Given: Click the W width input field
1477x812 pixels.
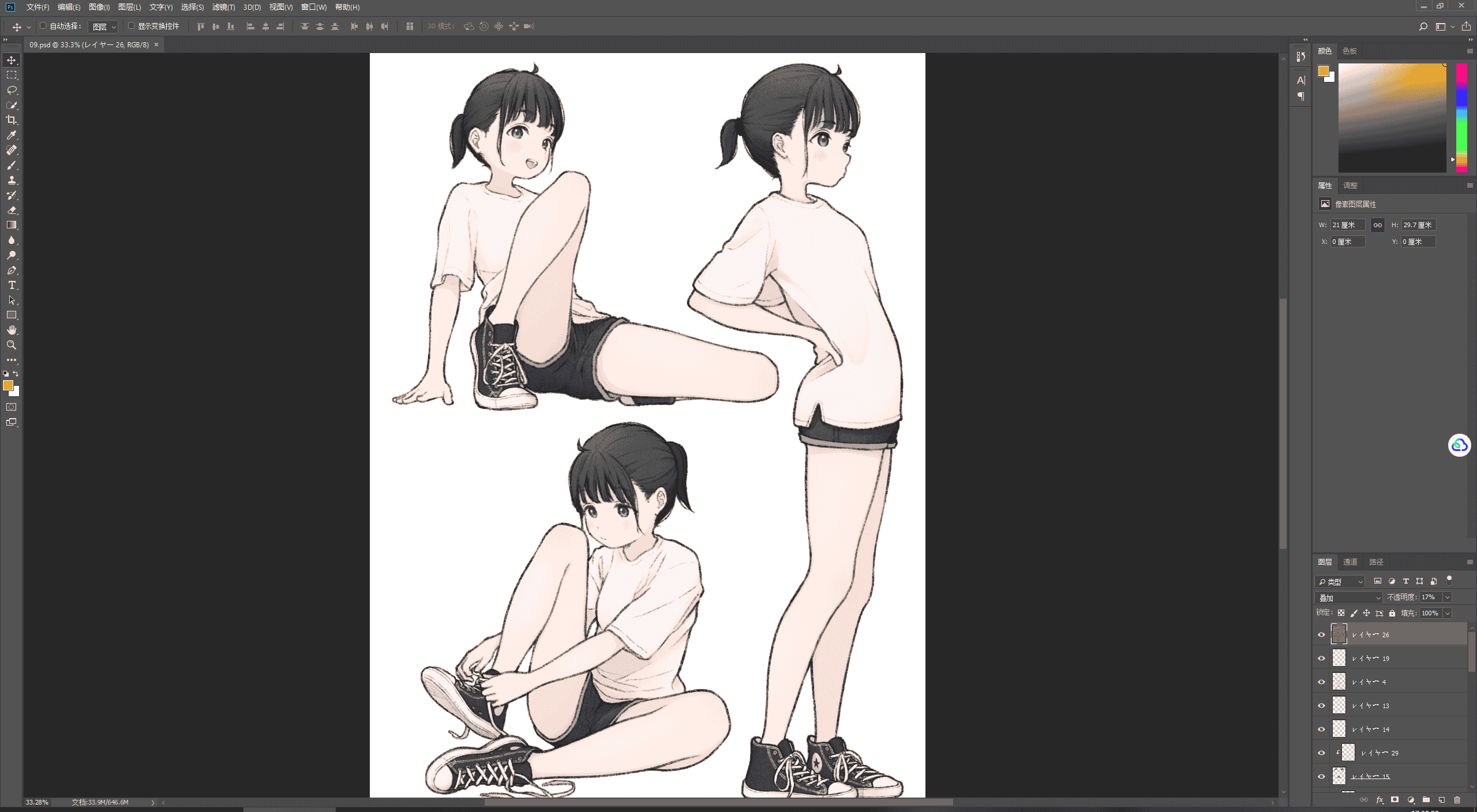Looking at the screenshot, I should 1347,225.
